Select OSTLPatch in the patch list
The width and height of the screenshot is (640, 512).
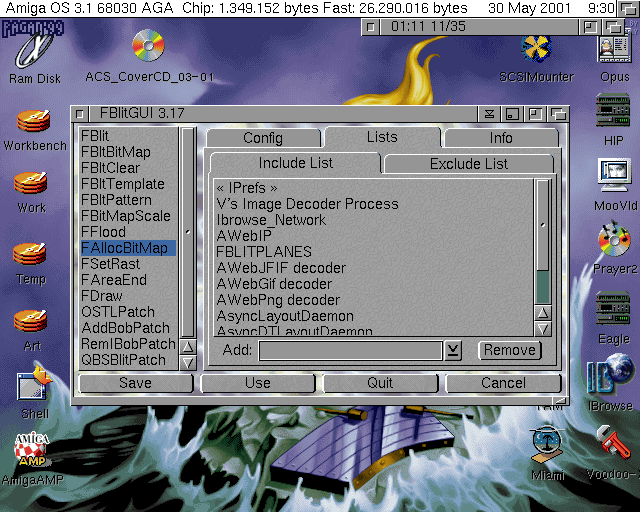[128, 312]
